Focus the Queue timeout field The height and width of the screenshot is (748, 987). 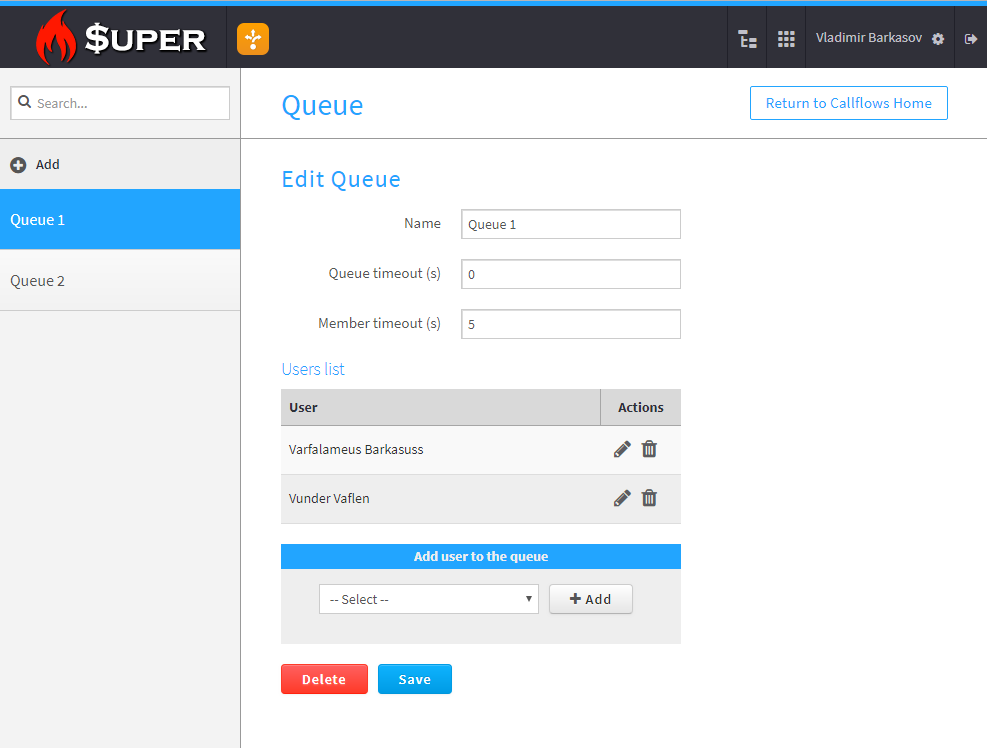point(570,274)
